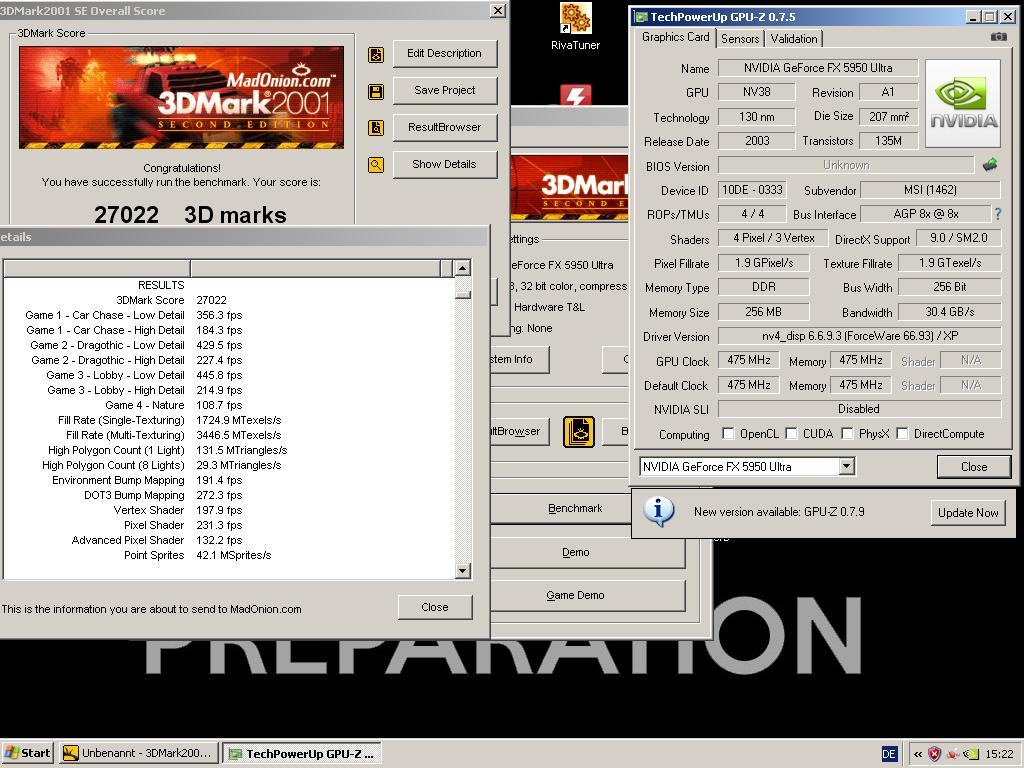Click the BIOS save chip icon
1024x768 pixels.
pos(990,165)
